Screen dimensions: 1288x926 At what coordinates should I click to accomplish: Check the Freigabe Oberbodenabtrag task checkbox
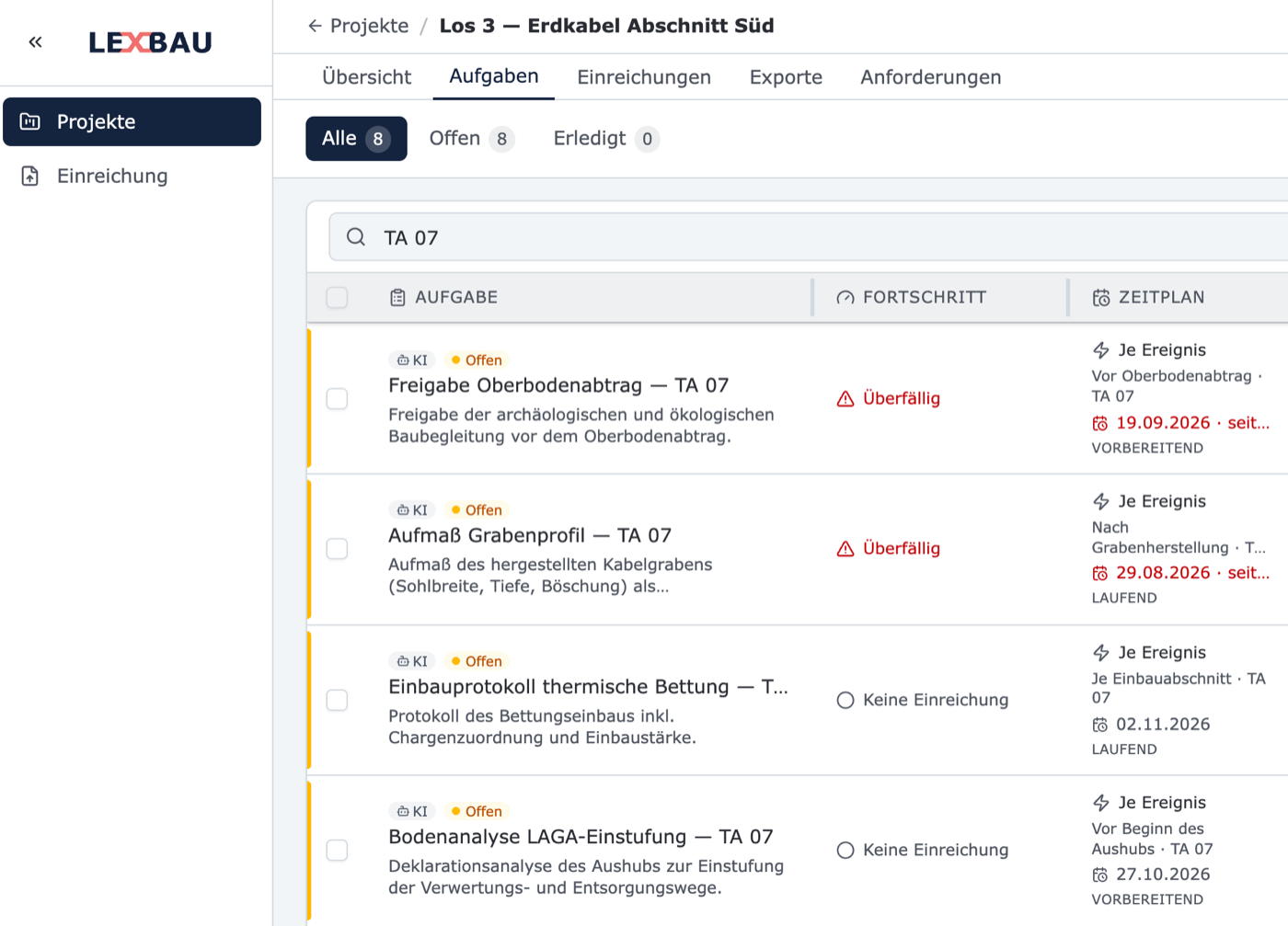(337, 398)
